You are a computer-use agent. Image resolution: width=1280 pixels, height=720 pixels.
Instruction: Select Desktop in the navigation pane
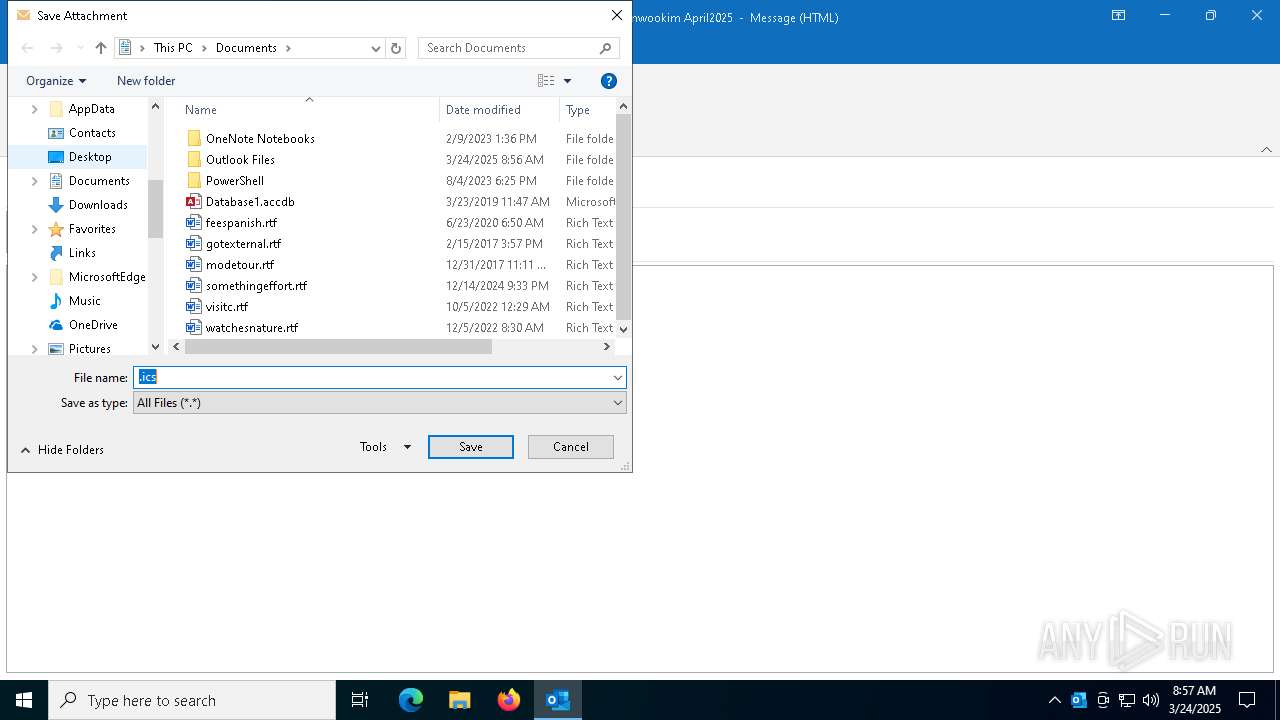[x=90, y=157]
